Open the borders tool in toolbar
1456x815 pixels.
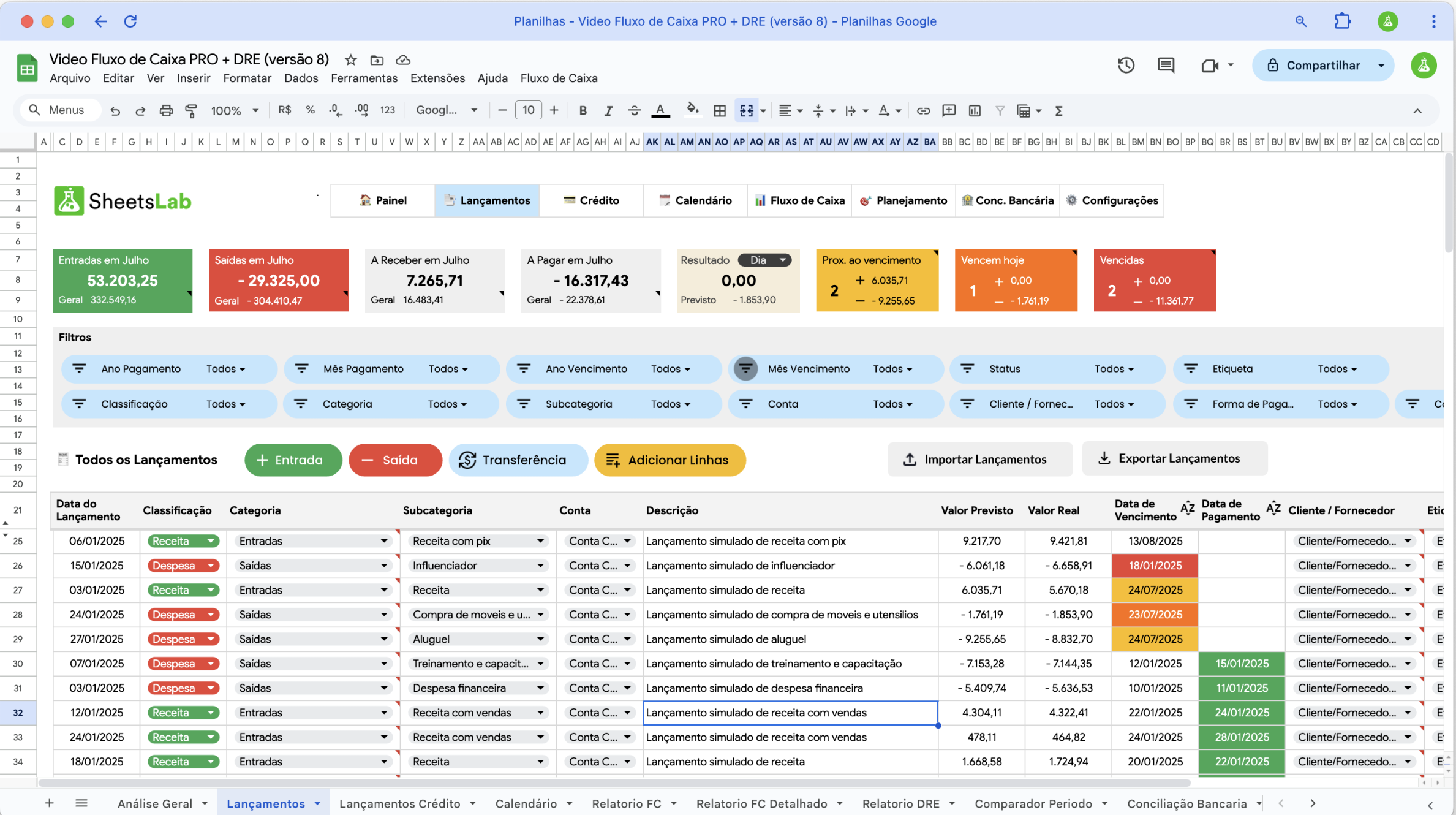pos(720,111)
